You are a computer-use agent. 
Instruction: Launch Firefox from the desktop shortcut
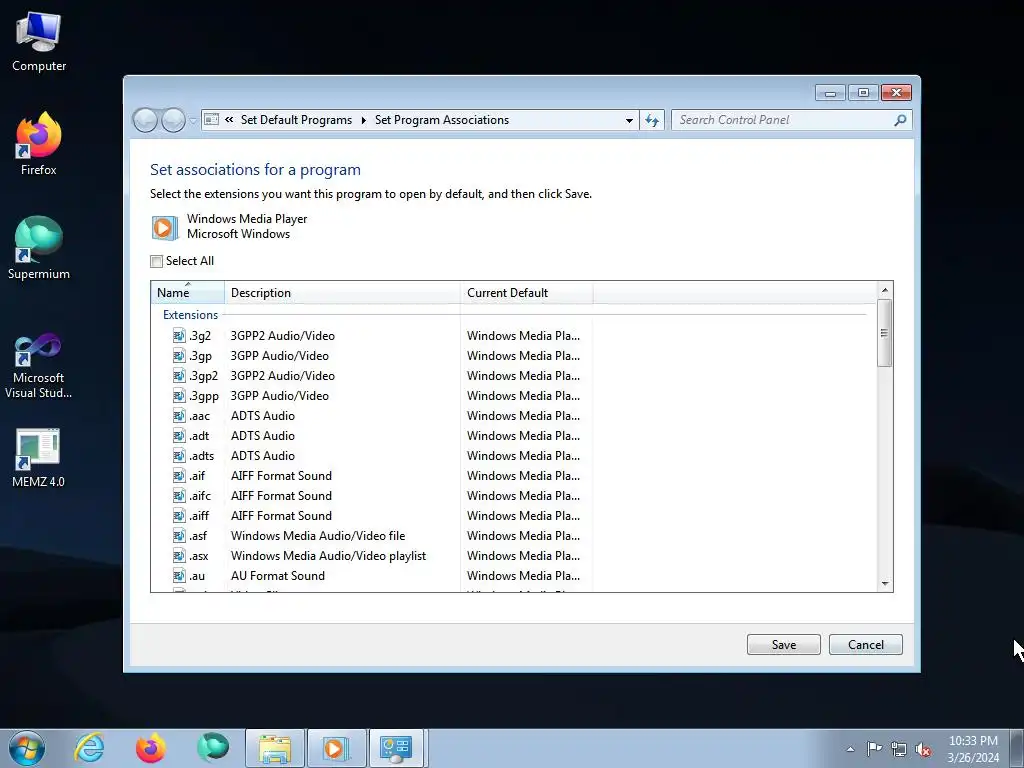click(39, 144)
